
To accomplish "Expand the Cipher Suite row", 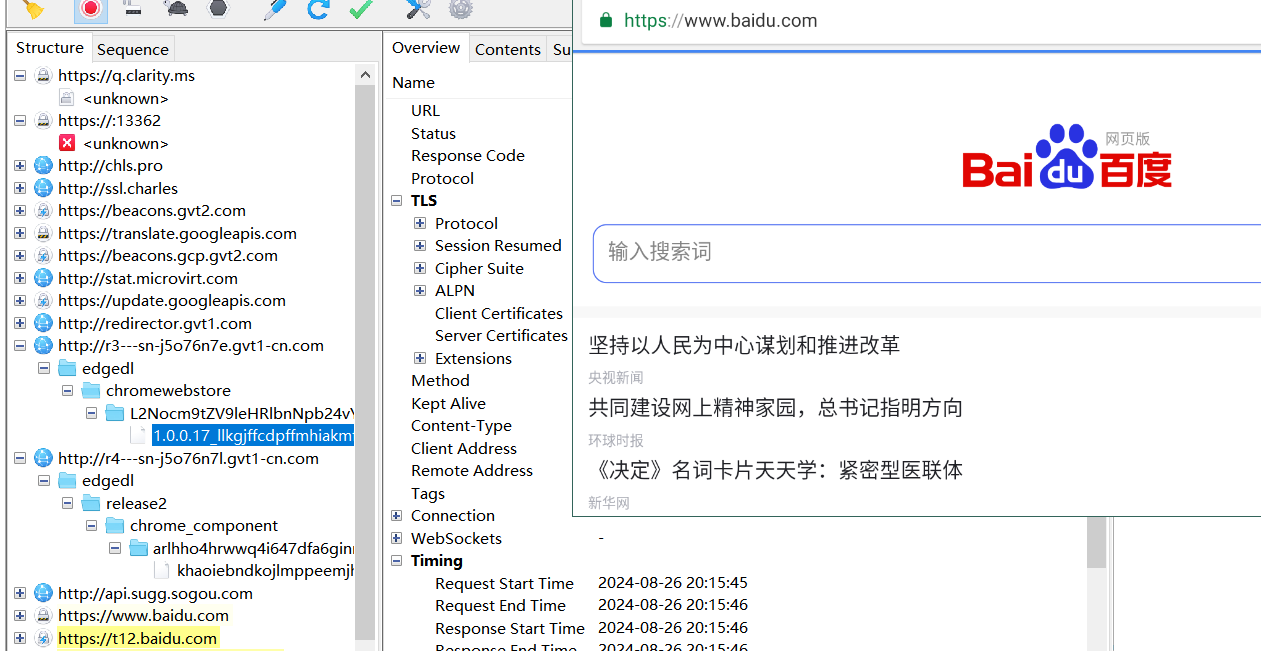I will coord(420,268).
